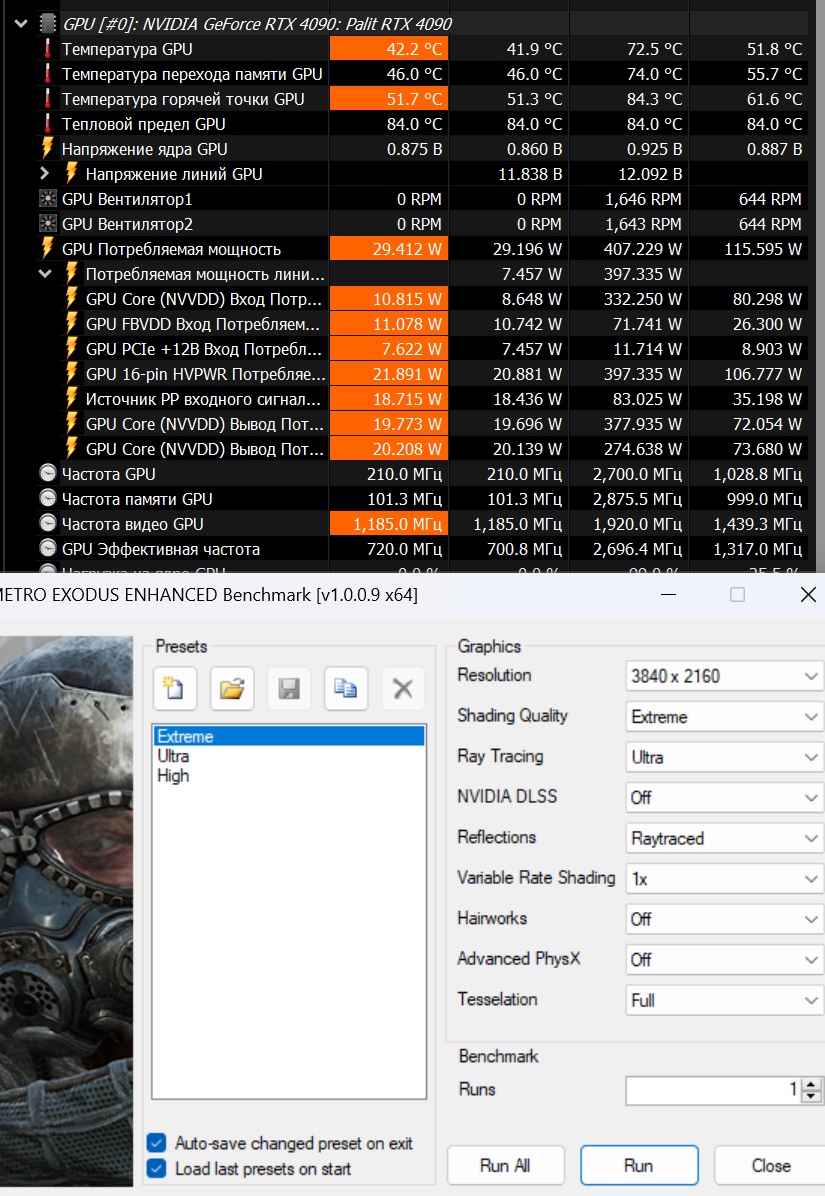Image resolution: width=825 pixels, height=1196 pixels.
Task: Open the Variable Rate Shading dropdown
Action: point(724,879)
